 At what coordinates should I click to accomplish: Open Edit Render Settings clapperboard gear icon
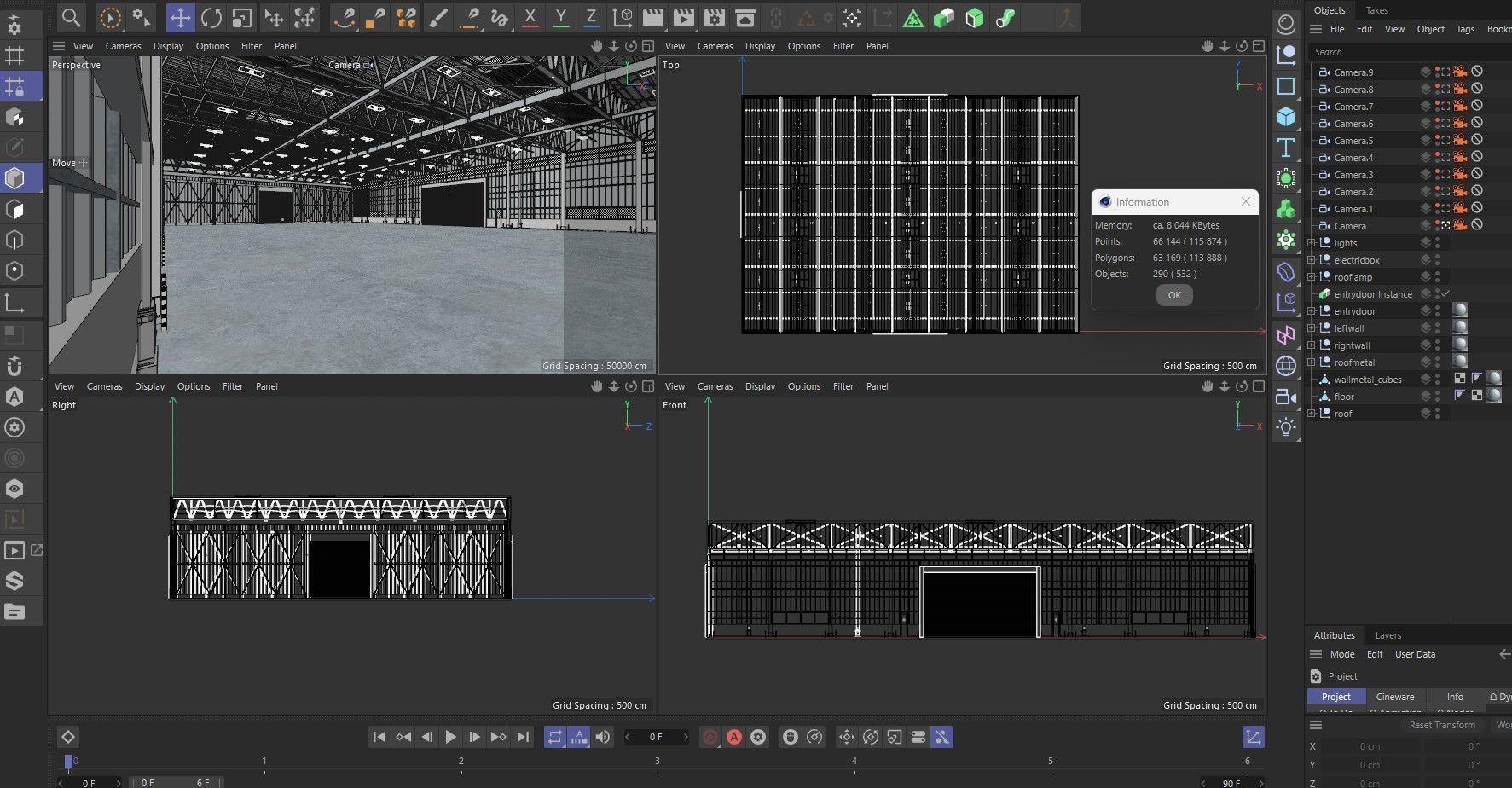click(x=714, y=18)
